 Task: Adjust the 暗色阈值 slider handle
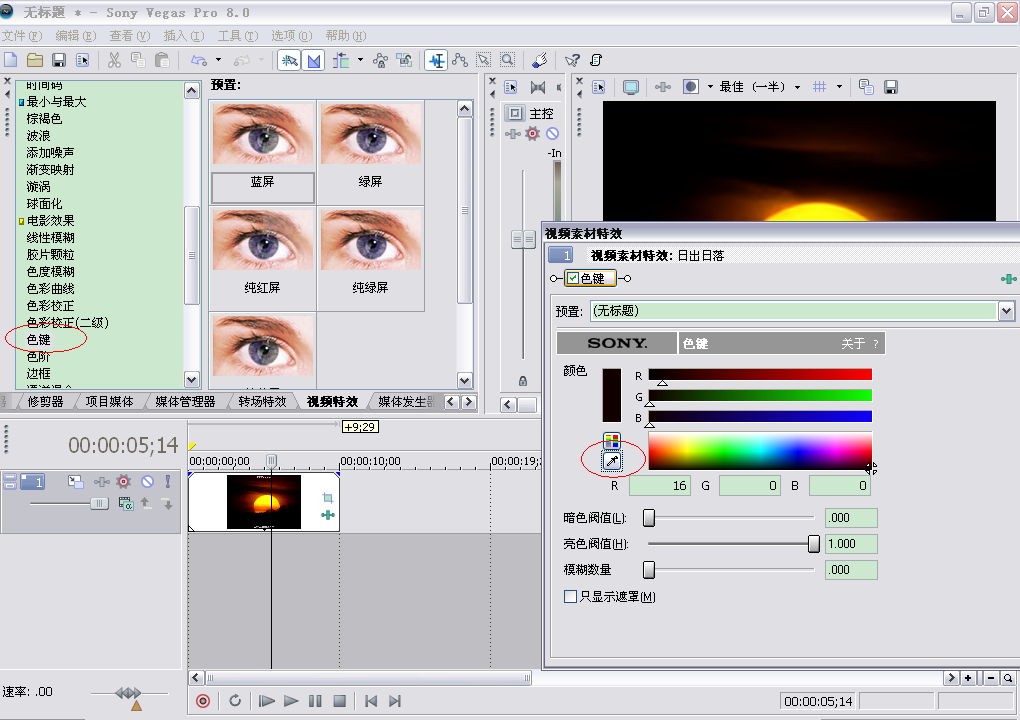[649, 518]
